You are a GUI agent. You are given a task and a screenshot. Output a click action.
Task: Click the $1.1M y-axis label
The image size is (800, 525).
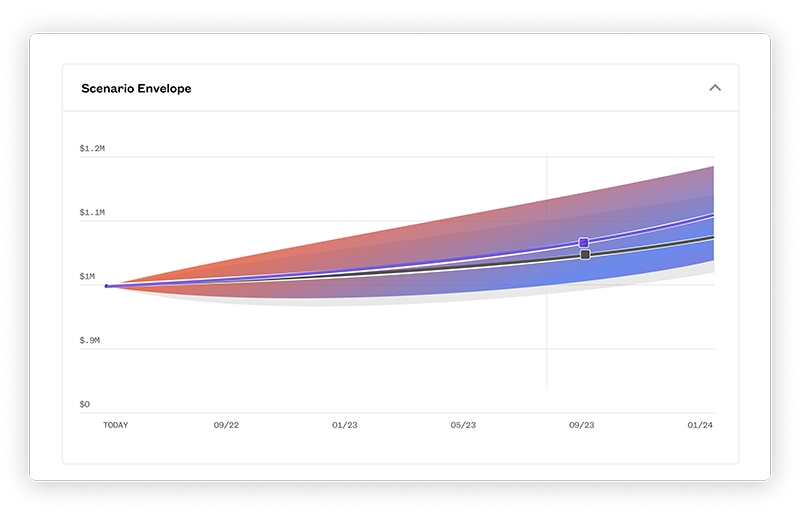[93, 213]
